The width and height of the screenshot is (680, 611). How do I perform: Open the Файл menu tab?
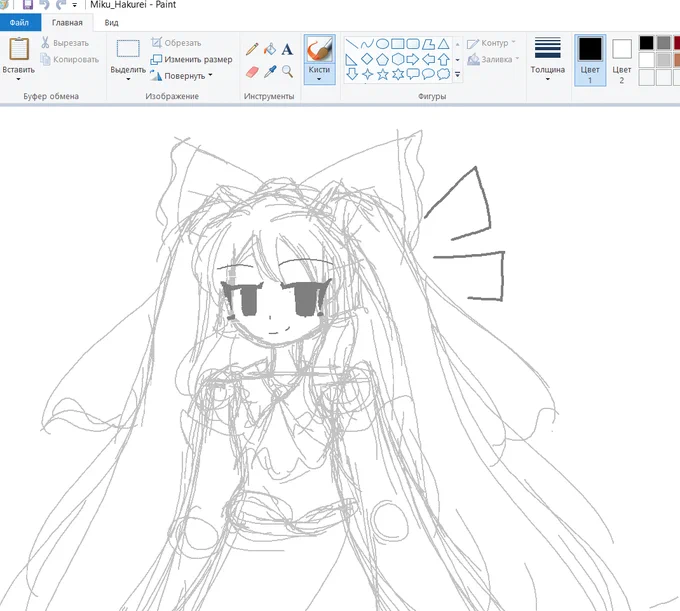point(20,23)
